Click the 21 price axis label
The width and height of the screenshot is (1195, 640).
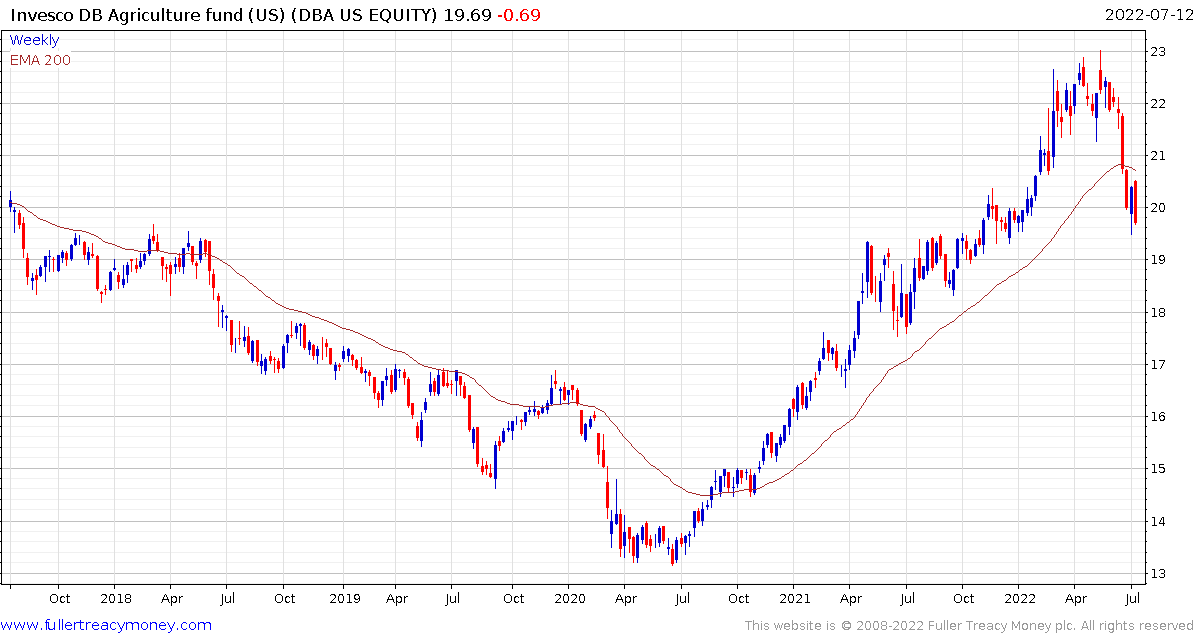click(1158, 156)
